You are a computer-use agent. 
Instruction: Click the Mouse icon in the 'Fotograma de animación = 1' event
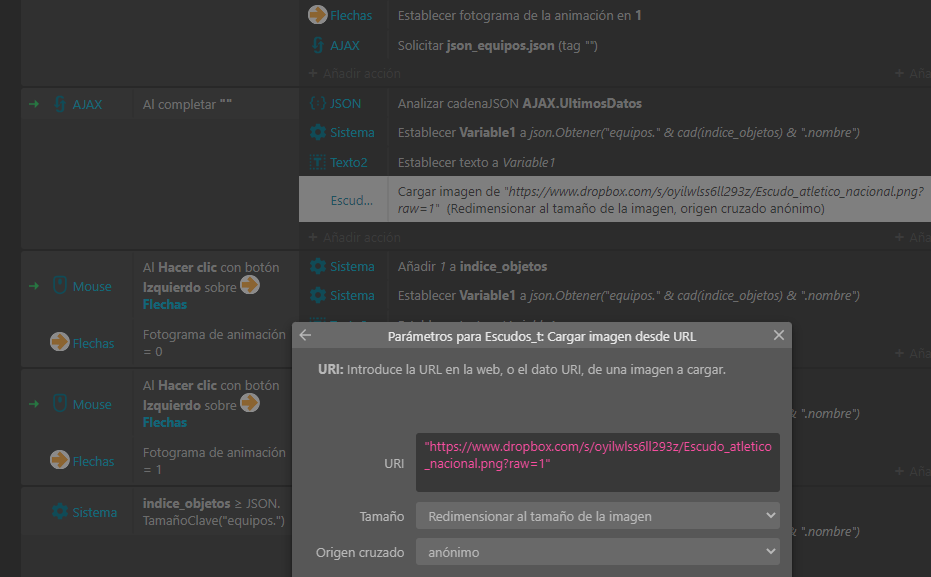[x=60, y=404]
